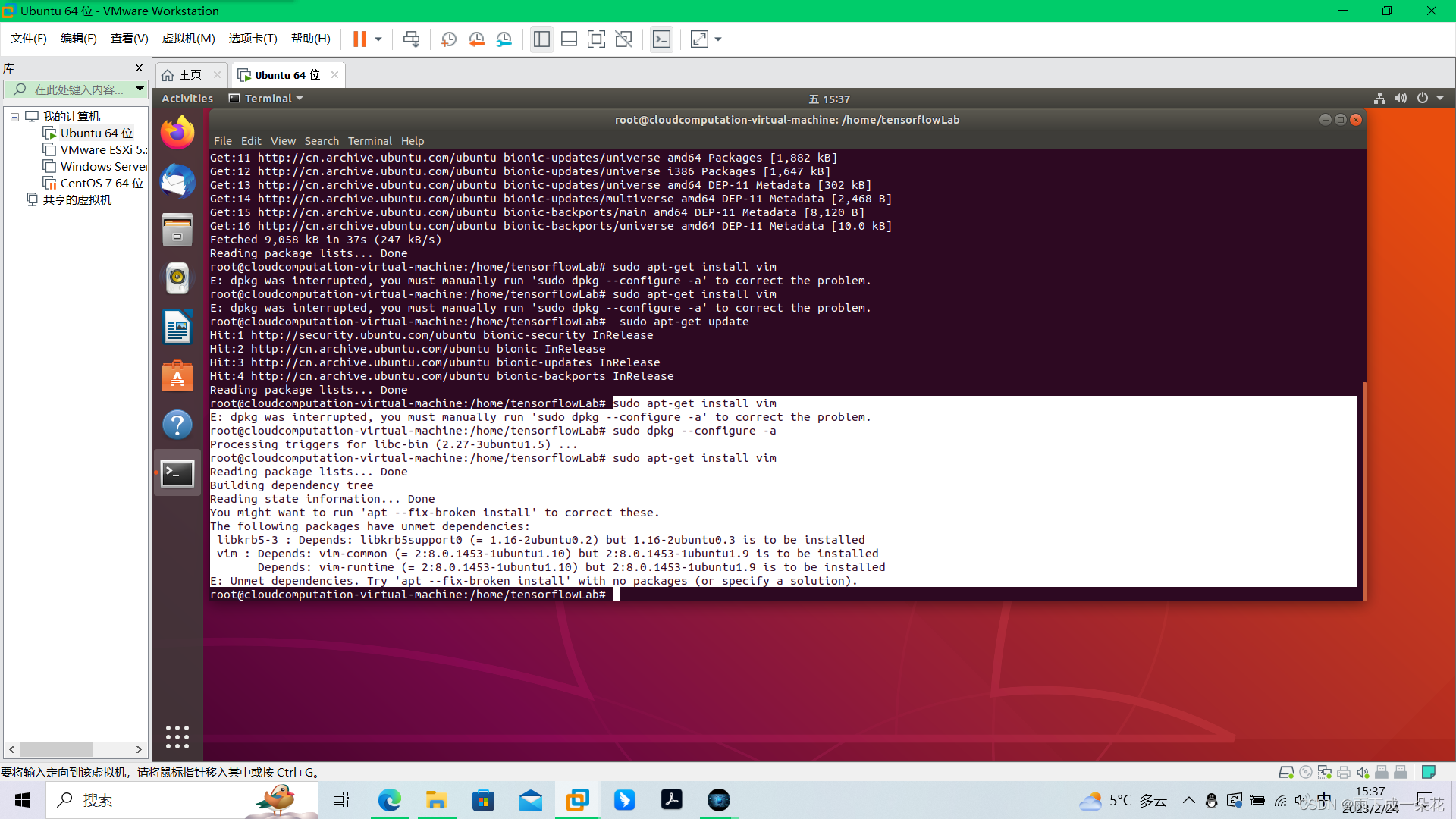1456x819 pixels.
Task: Click the library search input field
Action: point(79,89)
